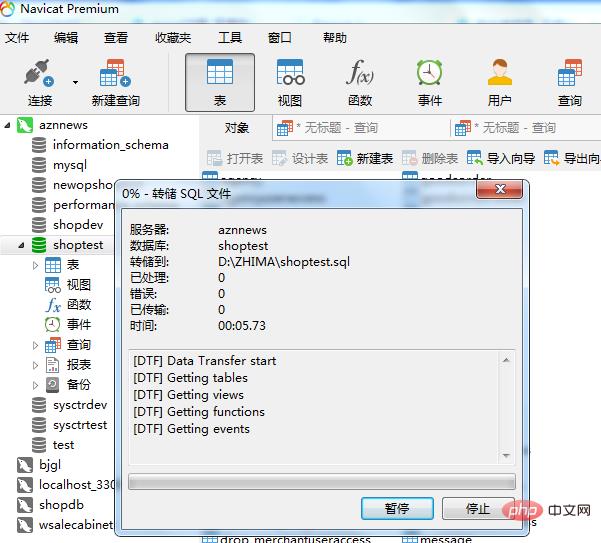
Task: Close the 转储 SQL 文件 dialog
Action: (499, 189)
